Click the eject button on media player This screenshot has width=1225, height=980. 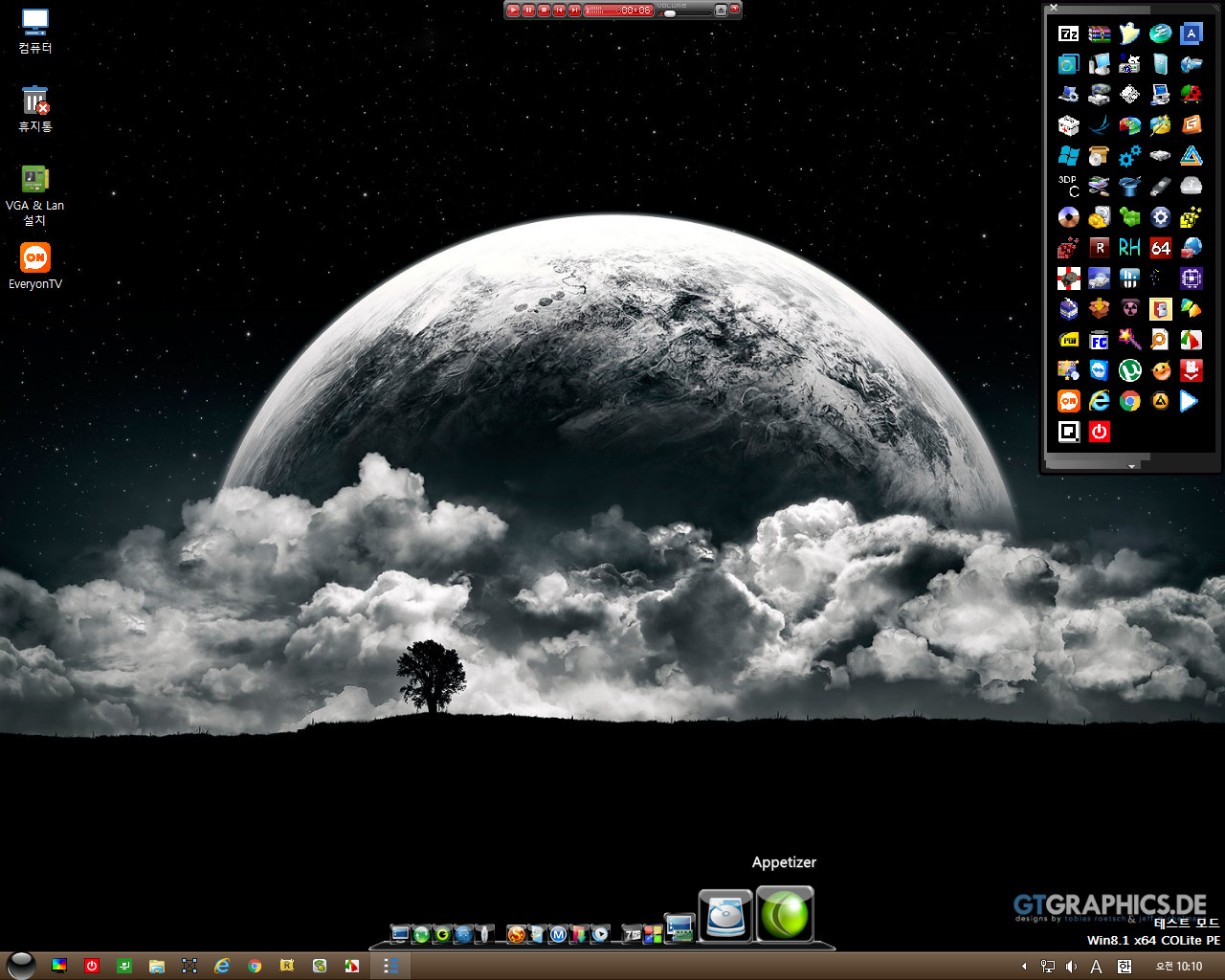click(721, 10)
